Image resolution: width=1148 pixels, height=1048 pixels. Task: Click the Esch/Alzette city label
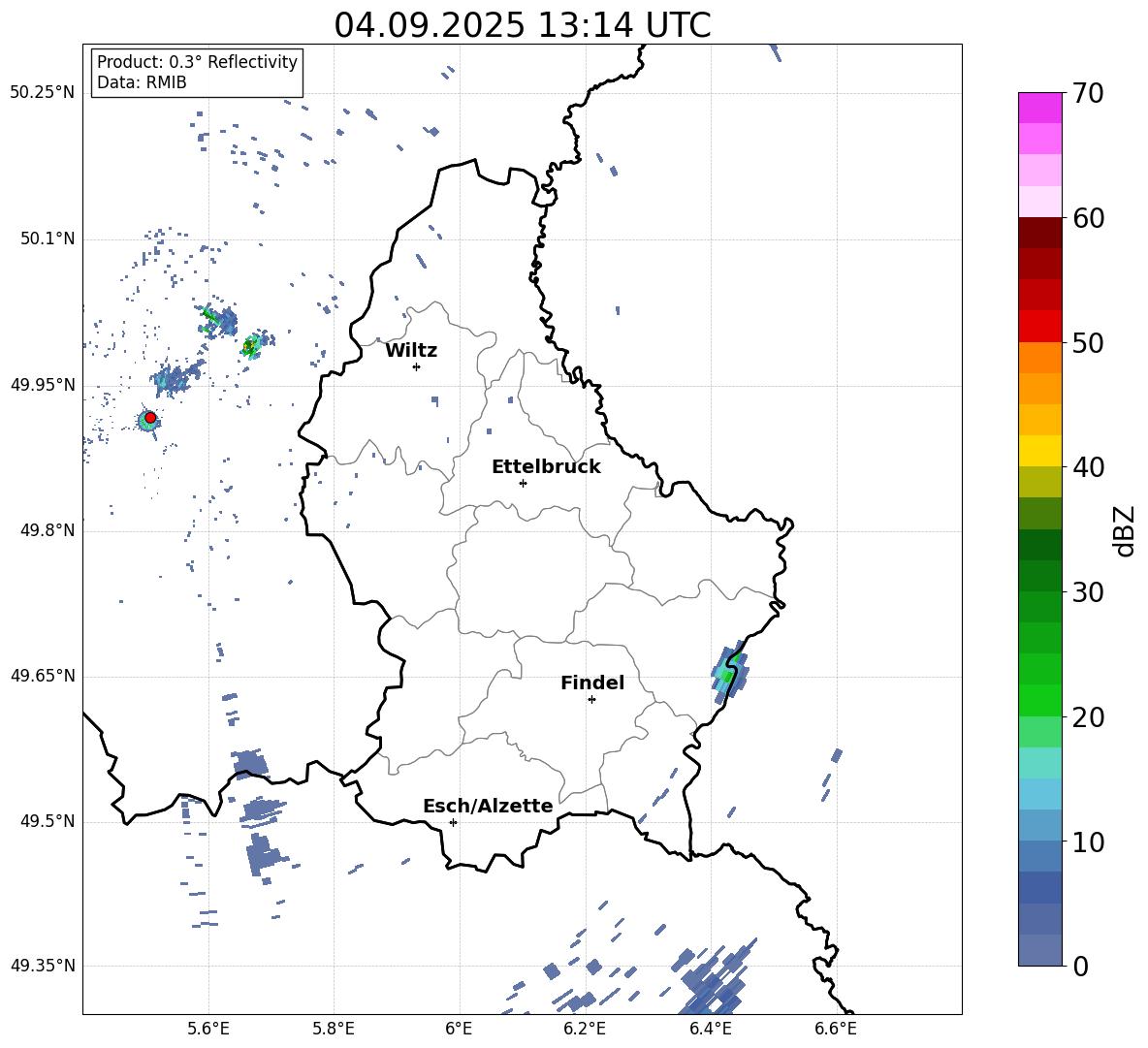point(488,807)
